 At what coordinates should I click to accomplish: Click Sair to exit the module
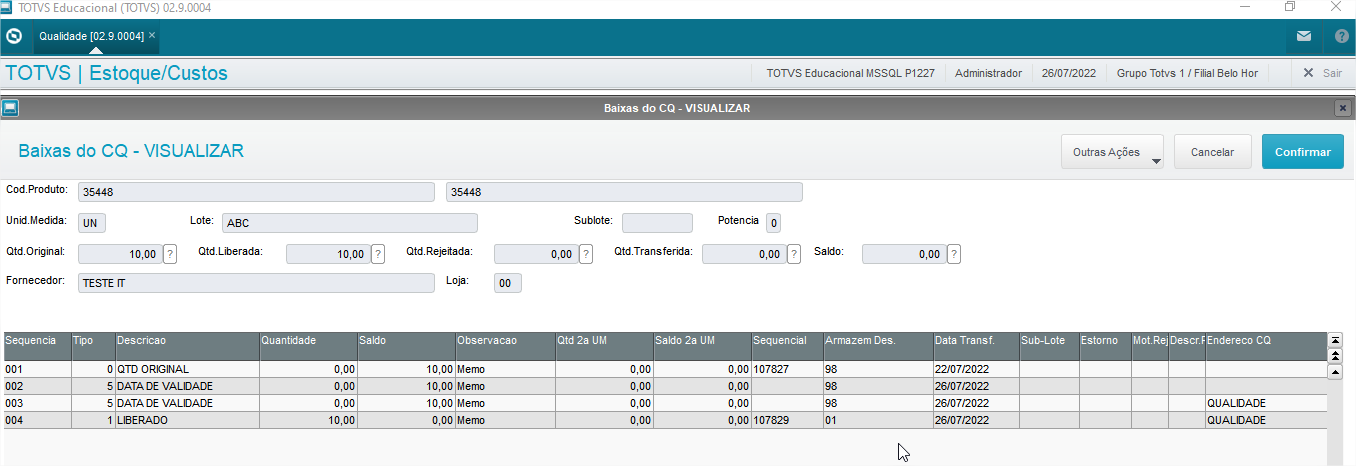pyautogui.click(x=1322, y=73)
